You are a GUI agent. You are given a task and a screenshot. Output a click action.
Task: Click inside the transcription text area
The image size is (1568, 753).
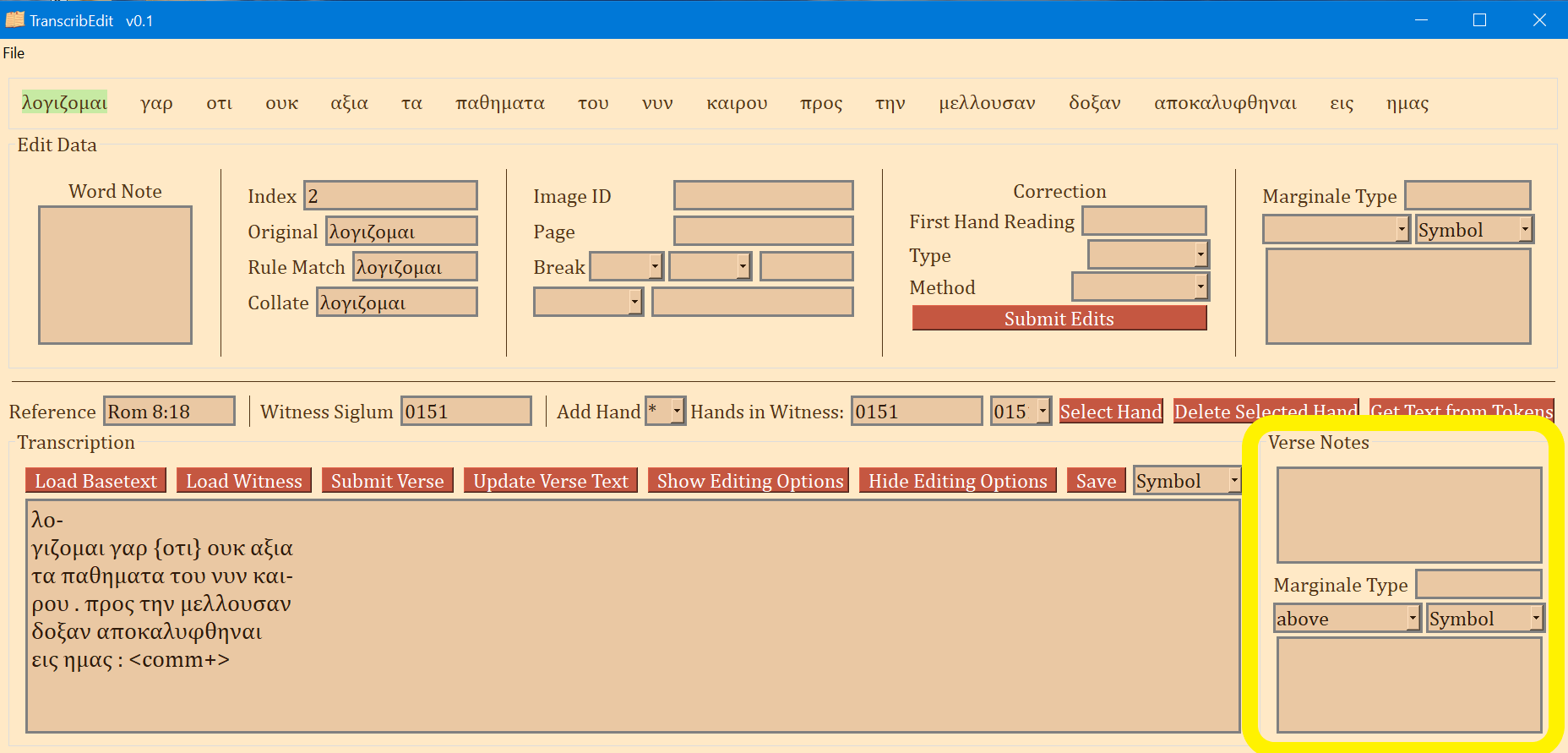tap(633, 615)
